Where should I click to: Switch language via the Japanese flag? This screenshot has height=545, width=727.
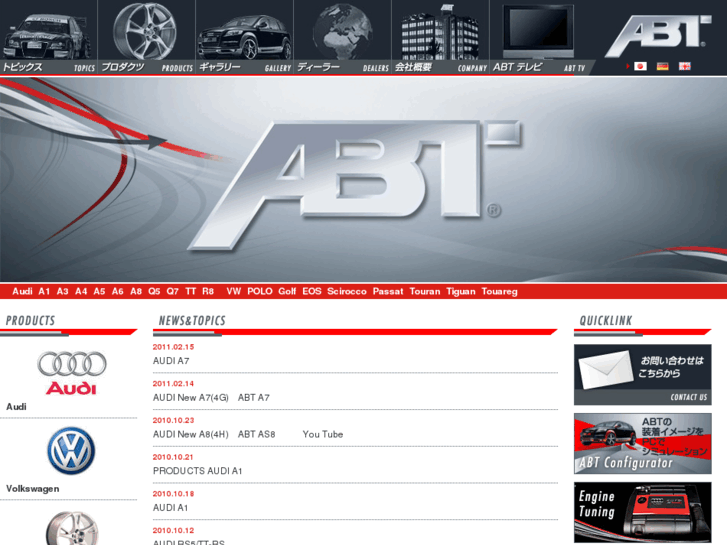tap(640, 66)
